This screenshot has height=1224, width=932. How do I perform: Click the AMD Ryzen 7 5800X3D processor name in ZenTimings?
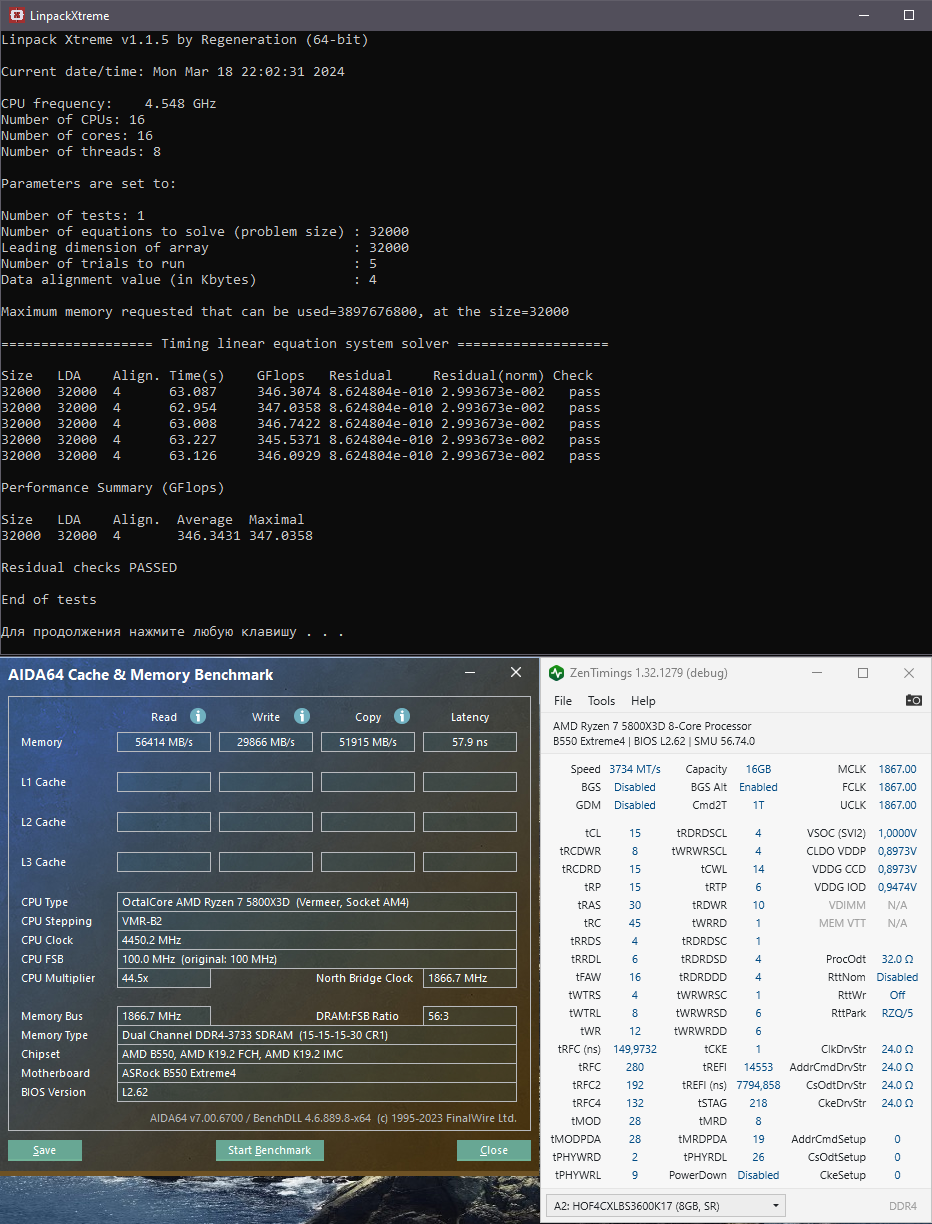(x=652, y=726)
